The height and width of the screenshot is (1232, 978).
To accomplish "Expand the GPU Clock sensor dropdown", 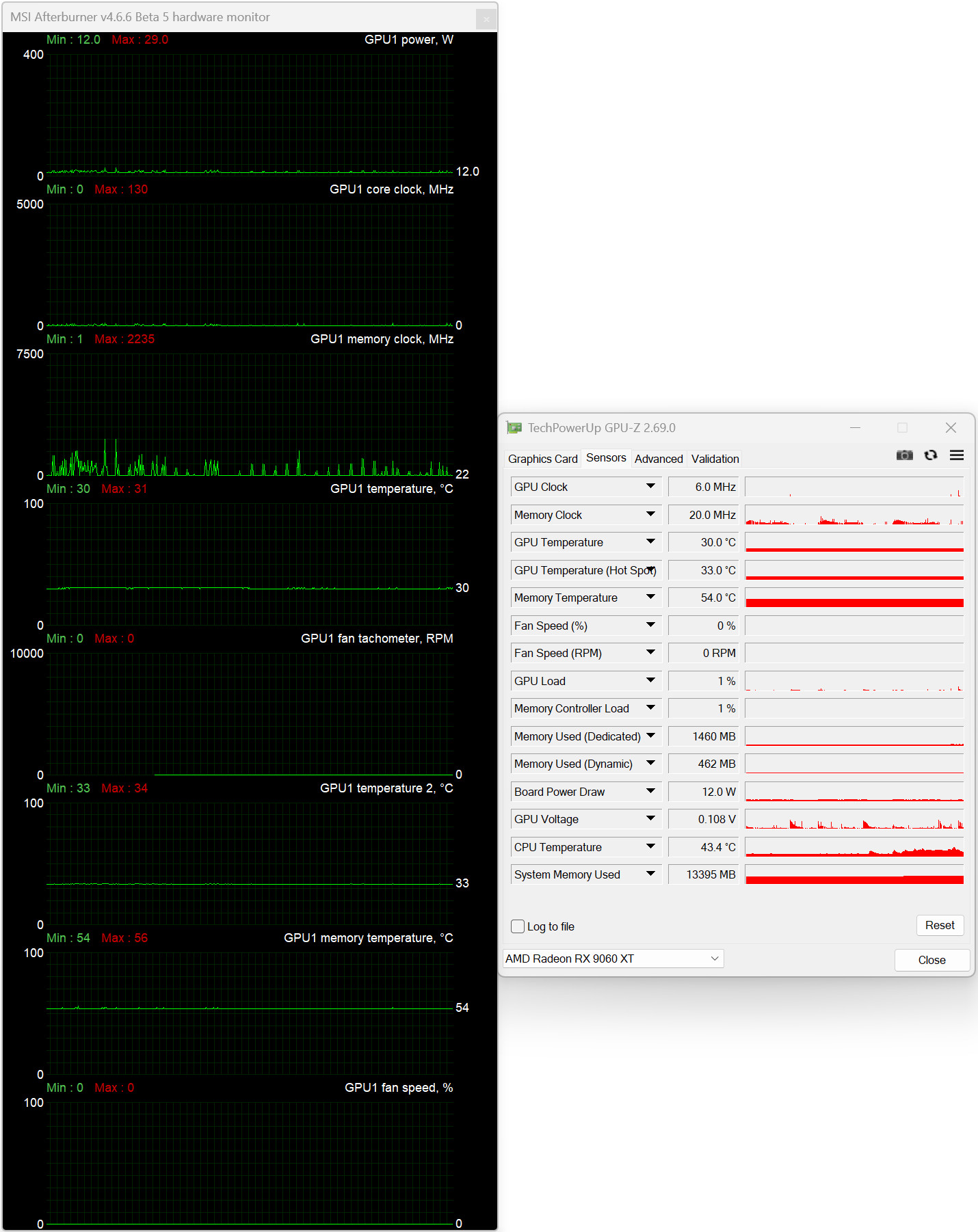I will [650, 487].
